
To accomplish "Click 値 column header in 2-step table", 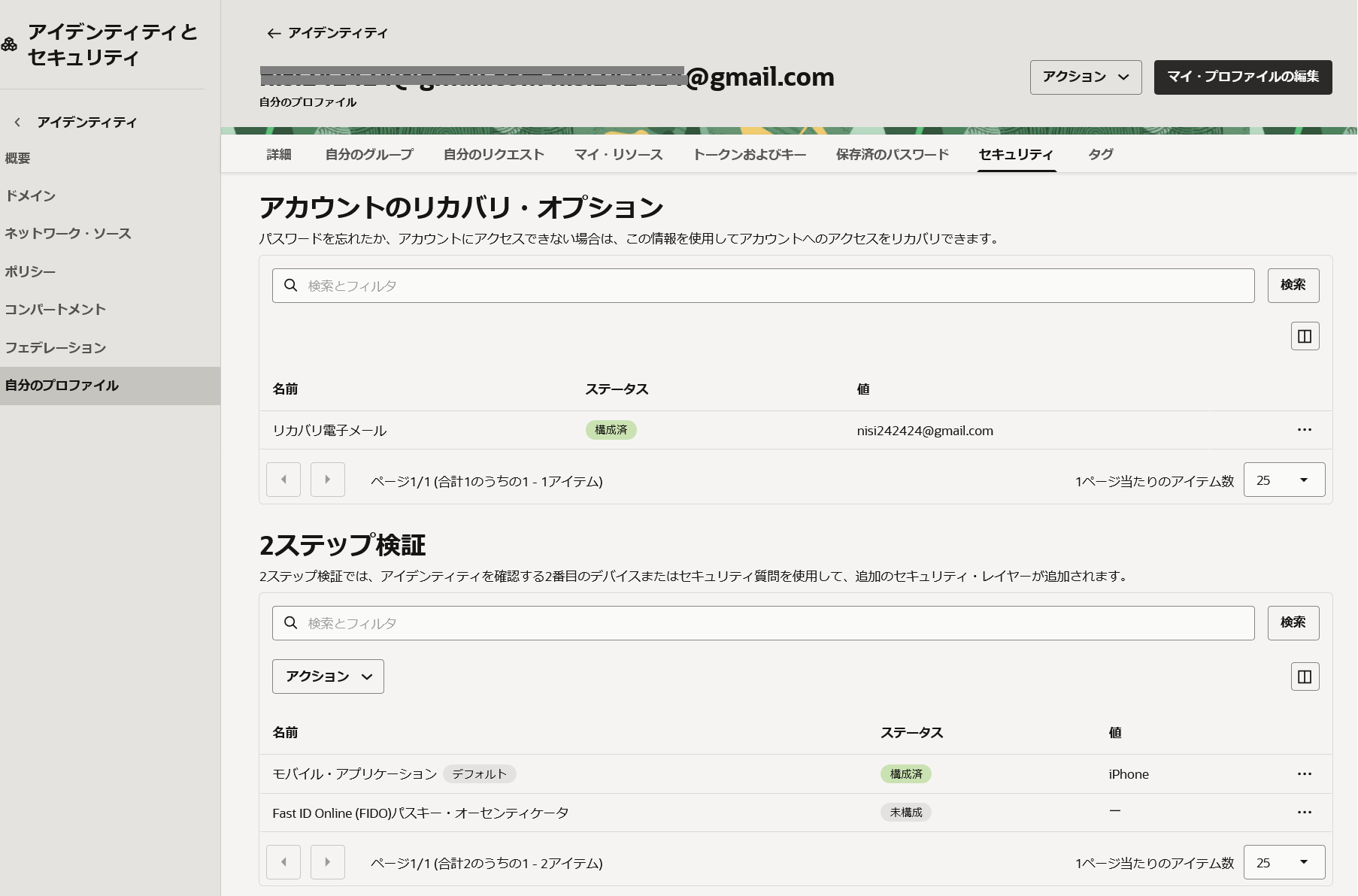I will point(1115,732).
